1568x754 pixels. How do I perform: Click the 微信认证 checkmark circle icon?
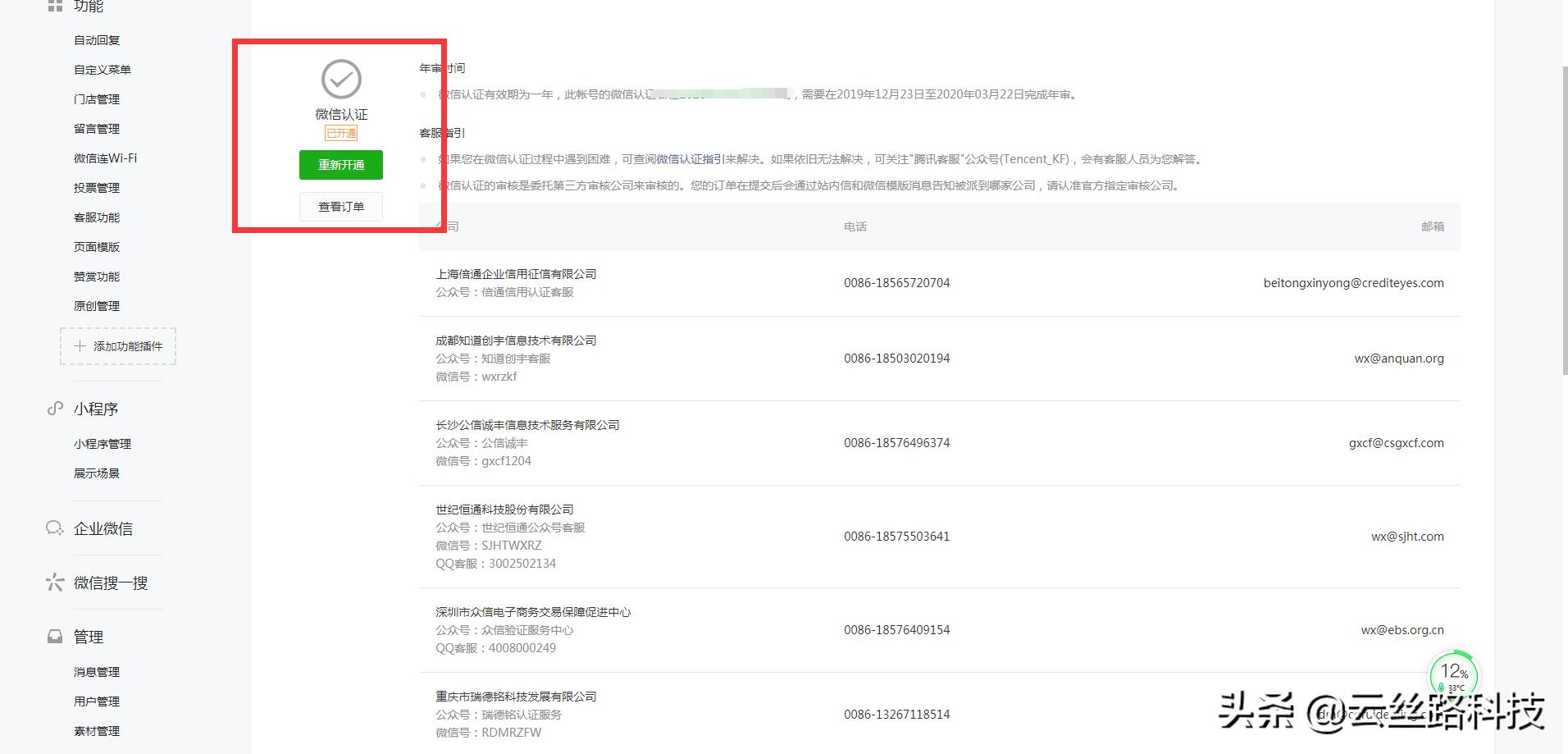click(x=341, y=78)
